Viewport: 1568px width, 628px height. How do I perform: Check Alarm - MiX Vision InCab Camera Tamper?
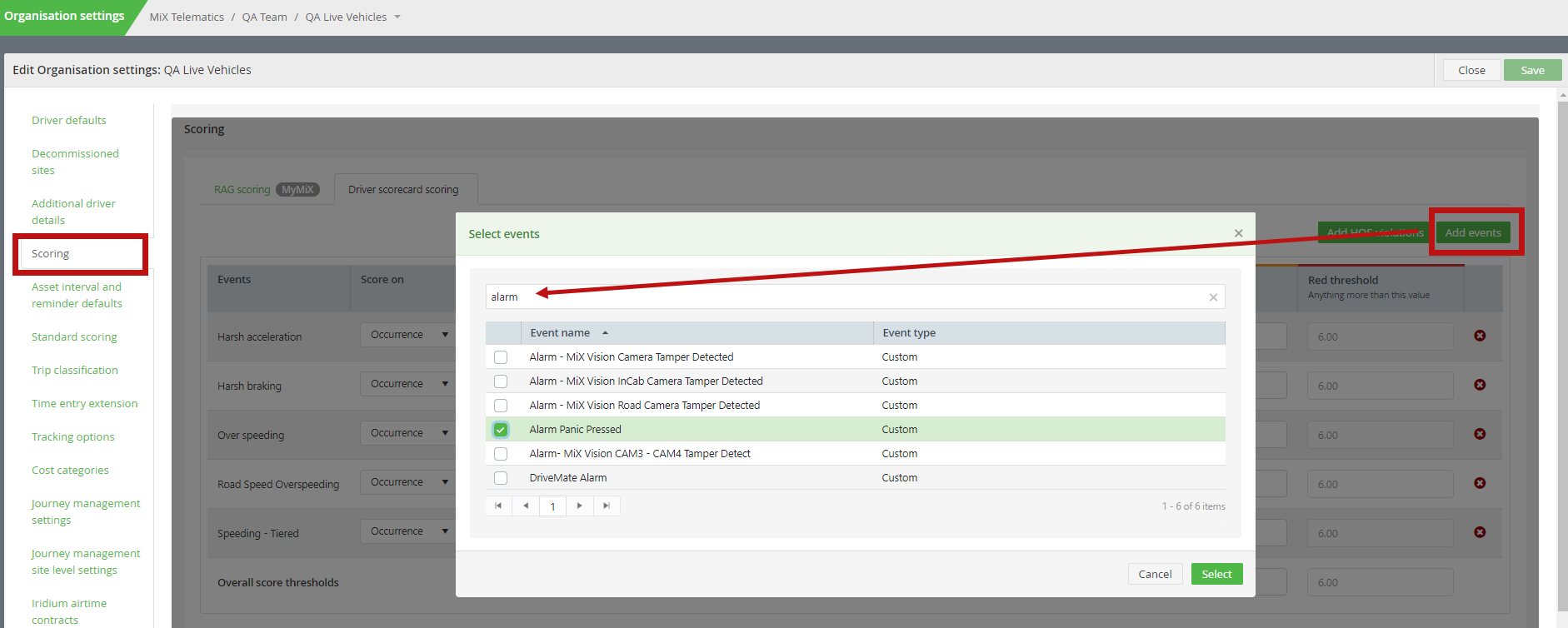point(501,381)
